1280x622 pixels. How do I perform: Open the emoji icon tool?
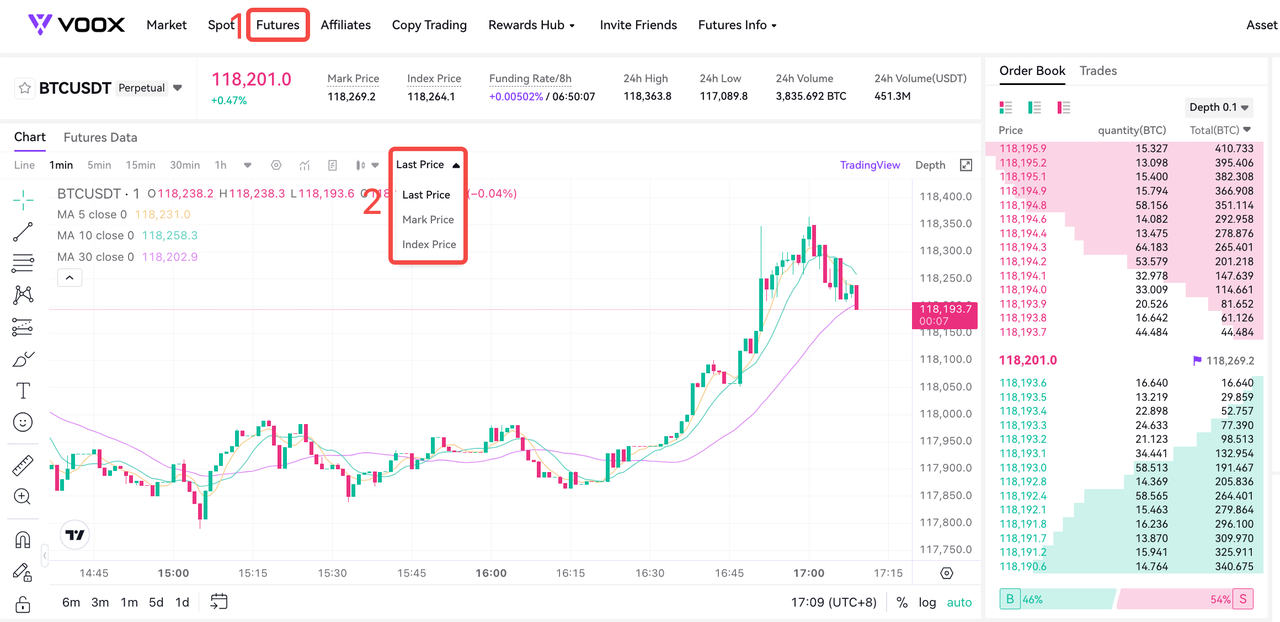(23, 422)
